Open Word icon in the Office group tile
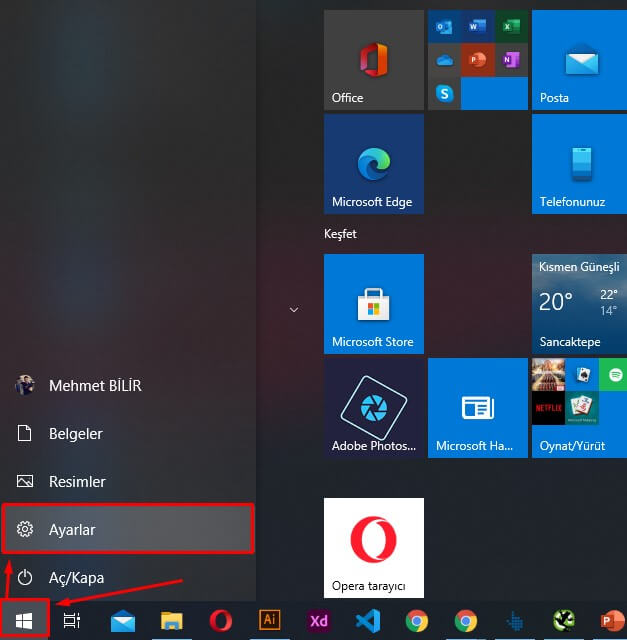 [x=478, y=27]
